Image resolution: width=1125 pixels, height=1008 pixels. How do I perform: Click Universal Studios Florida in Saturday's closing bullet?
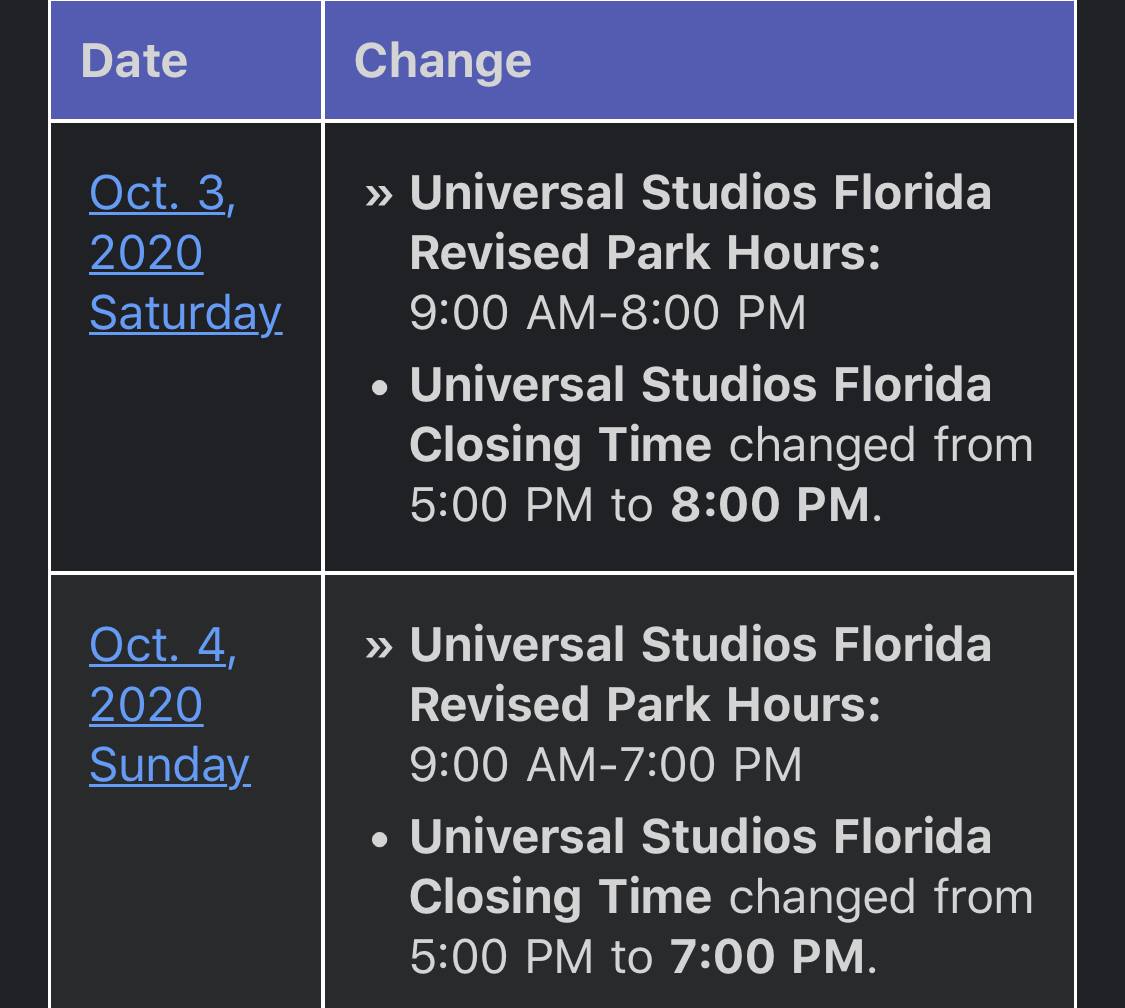point(700,385)
